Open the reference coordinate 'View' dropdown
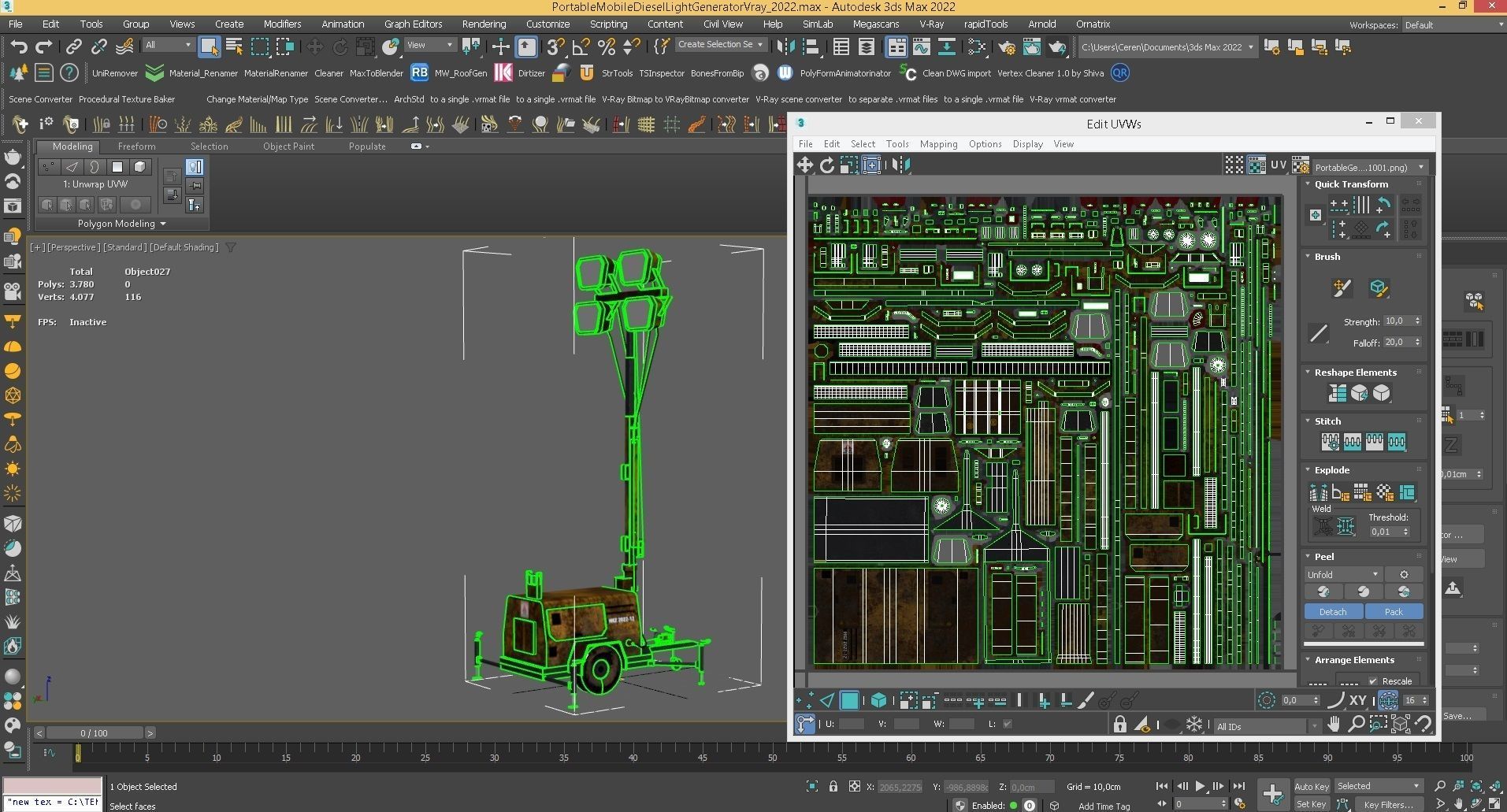 pyautogui.click(x=430, y=45)
